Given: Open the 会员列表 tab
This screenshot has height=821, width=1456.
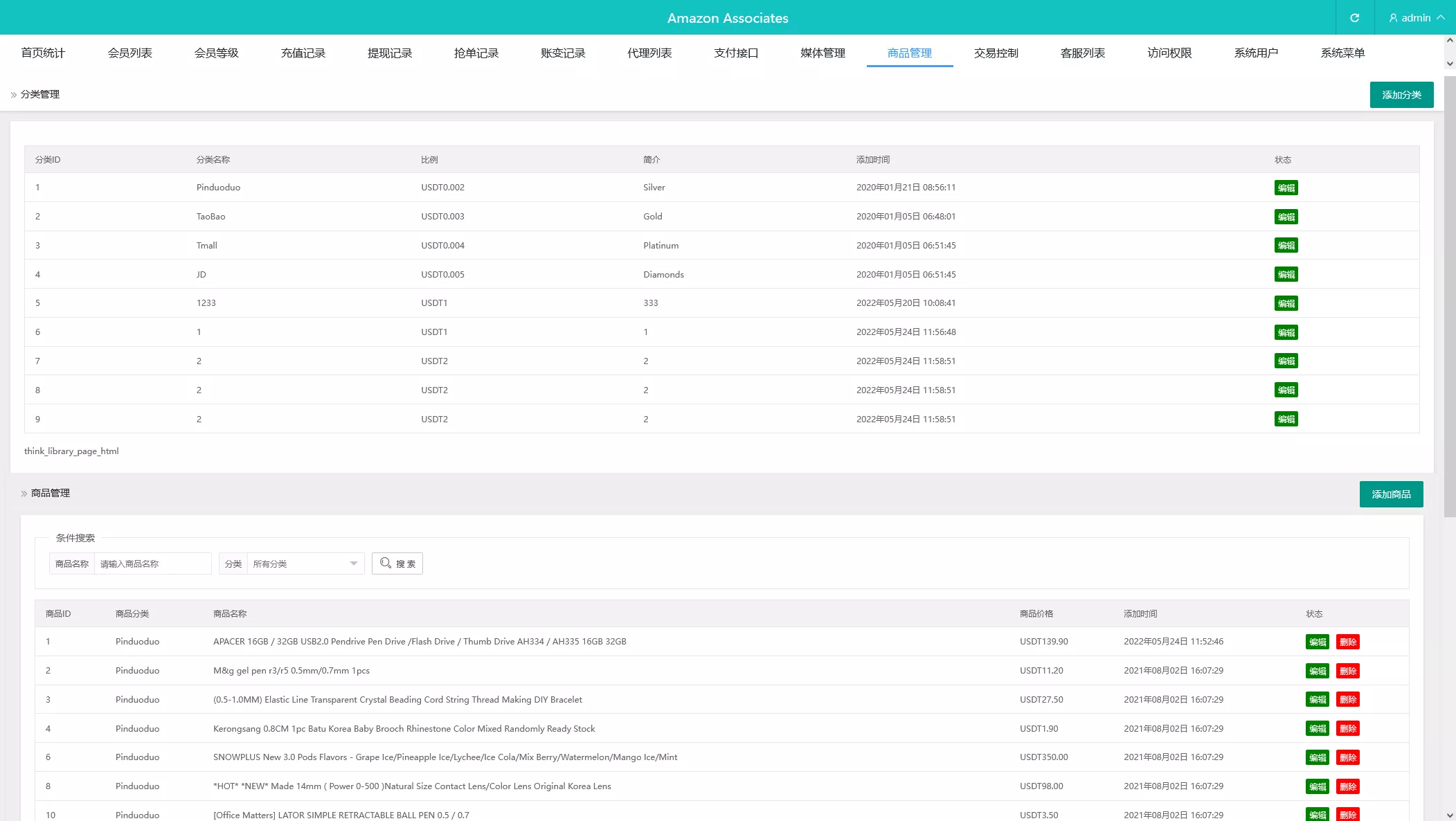Looking at the screenshot, I should pyautogui.click(x=129, y=53).
